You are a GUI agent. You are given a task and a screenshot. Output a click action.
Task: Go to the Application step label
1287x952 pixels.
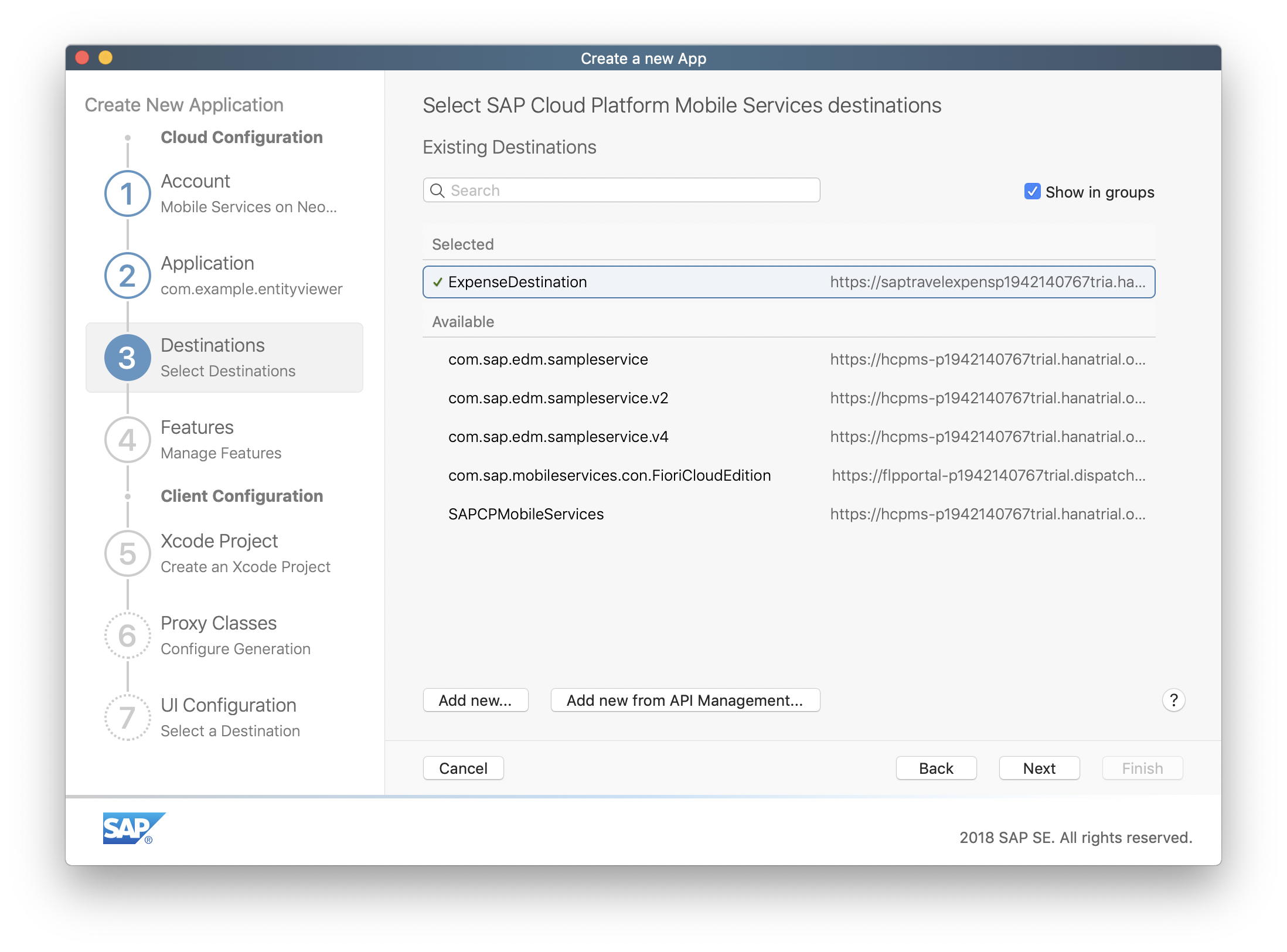click(207, 263)
